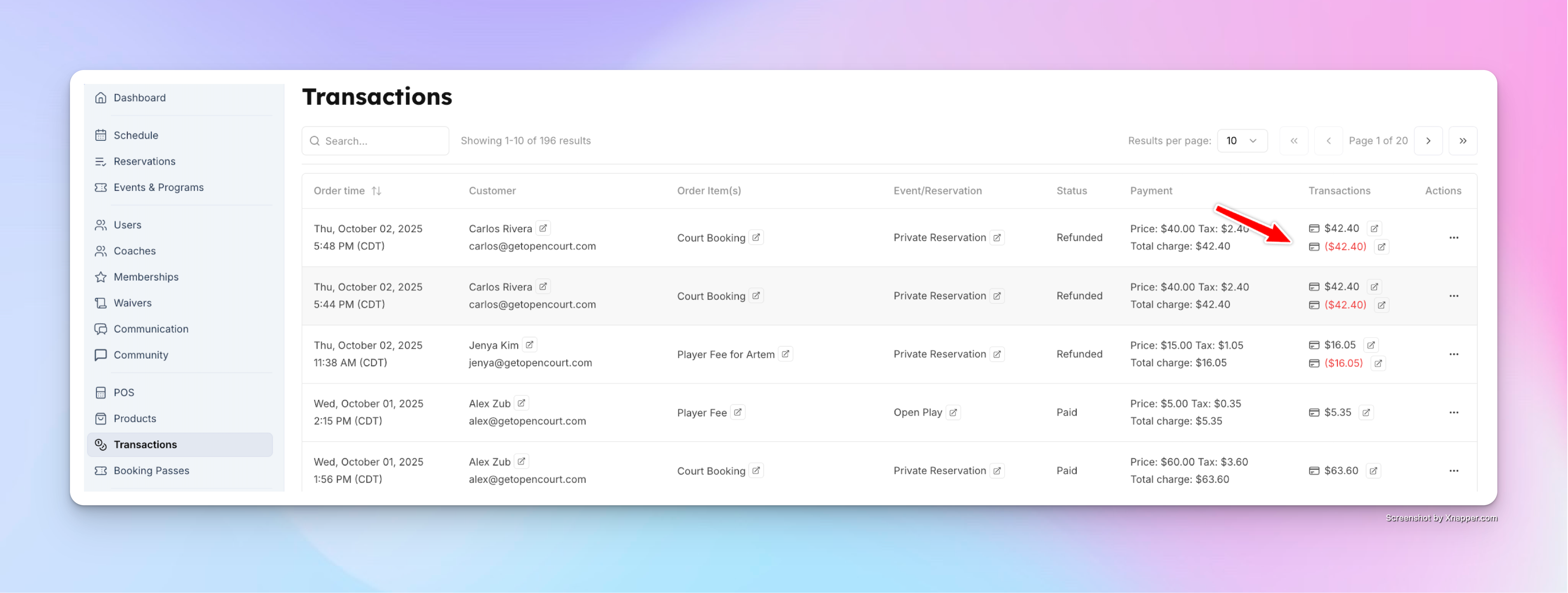Open actions menu for 5:48 PM order
Image resolution: width=1568 pixels, height=593 pixels.
tap(1454, 237)
